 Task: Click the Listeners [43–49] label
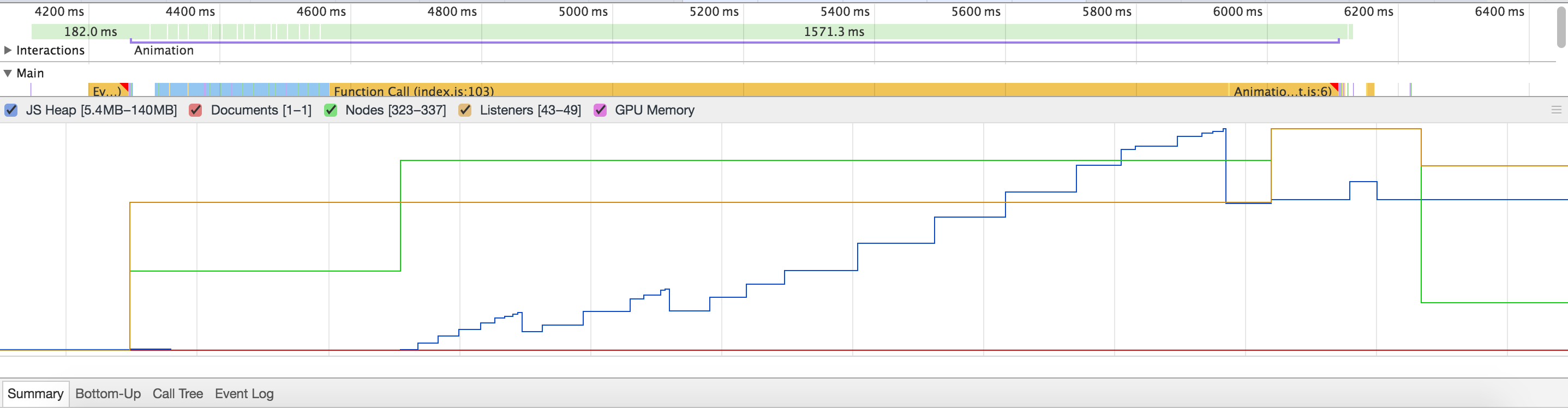point(530,110)
